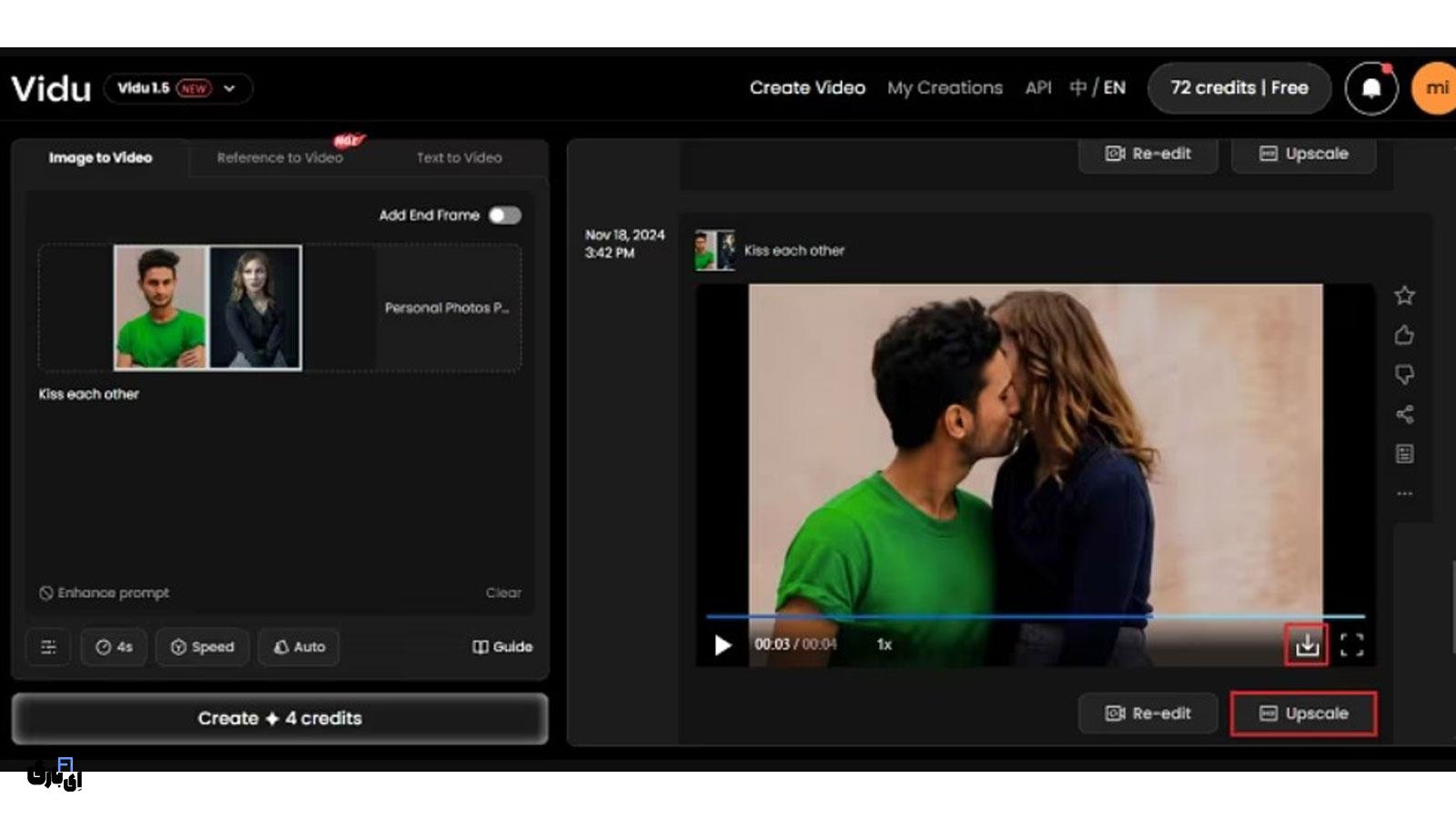Switch to Reference to Video tab
This screenshot has width=1456, height=819.
coord(279,157)
